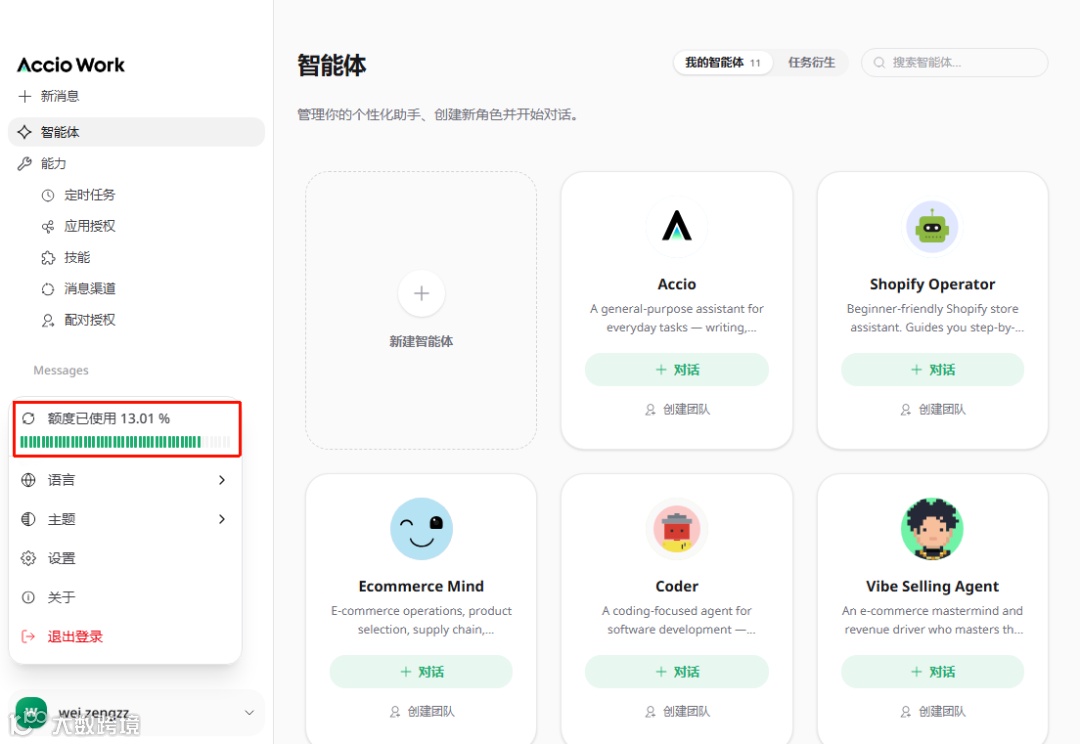Click the Shopify Operator card title

pos(932,285)
